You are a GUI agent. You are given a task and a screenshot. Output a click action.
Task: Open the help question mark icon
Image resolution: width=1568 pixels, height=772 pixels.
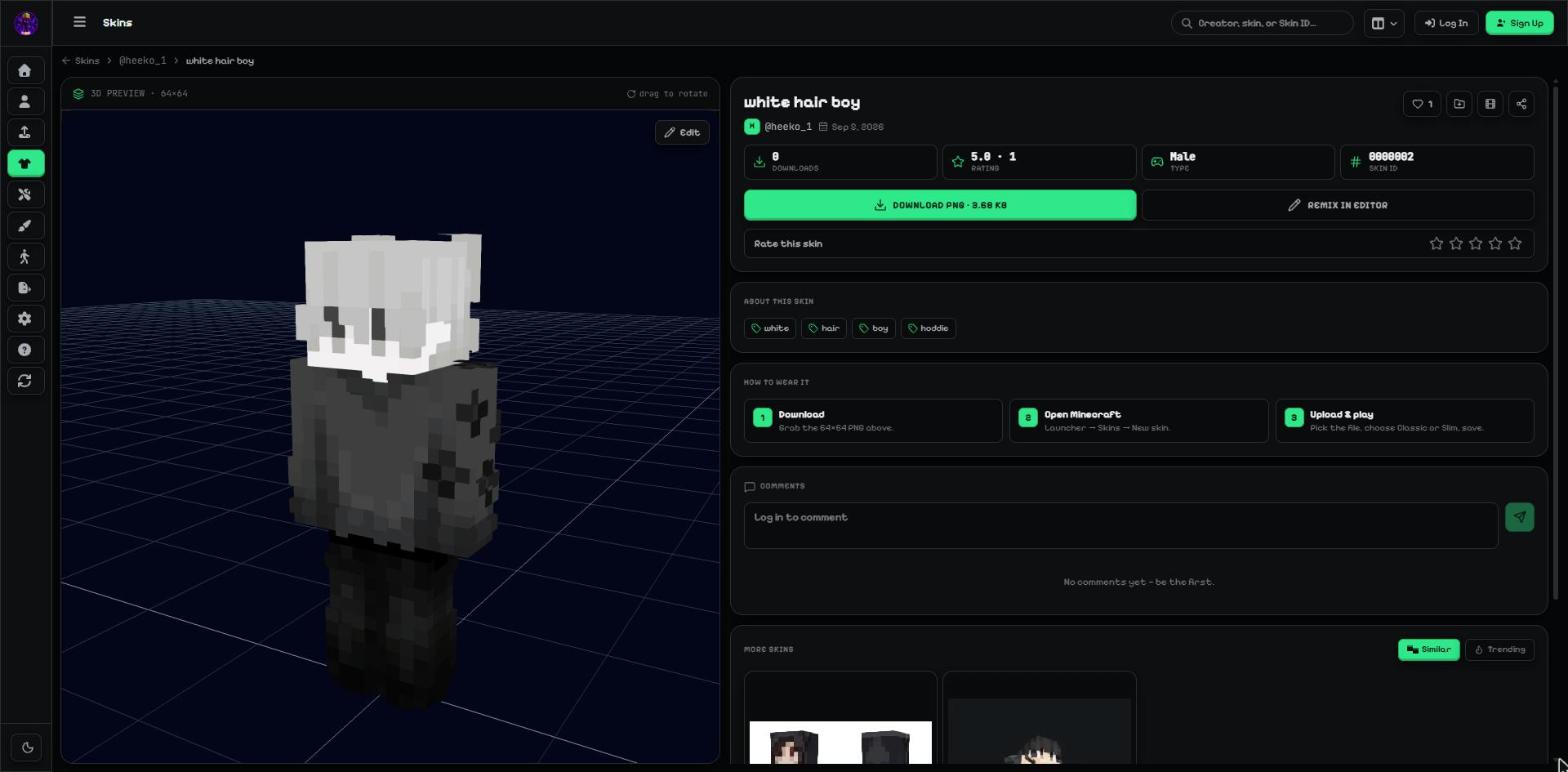25,349
